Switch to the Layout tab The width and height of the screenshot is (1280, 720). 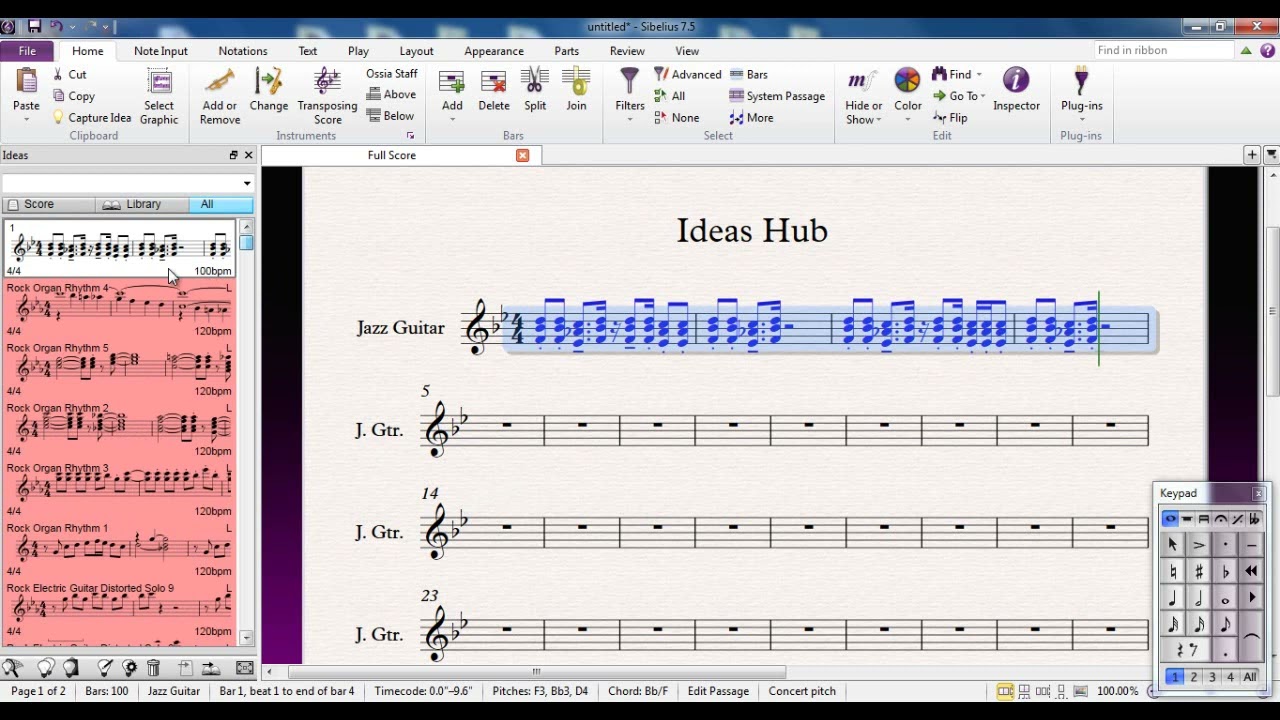point(416,51)
